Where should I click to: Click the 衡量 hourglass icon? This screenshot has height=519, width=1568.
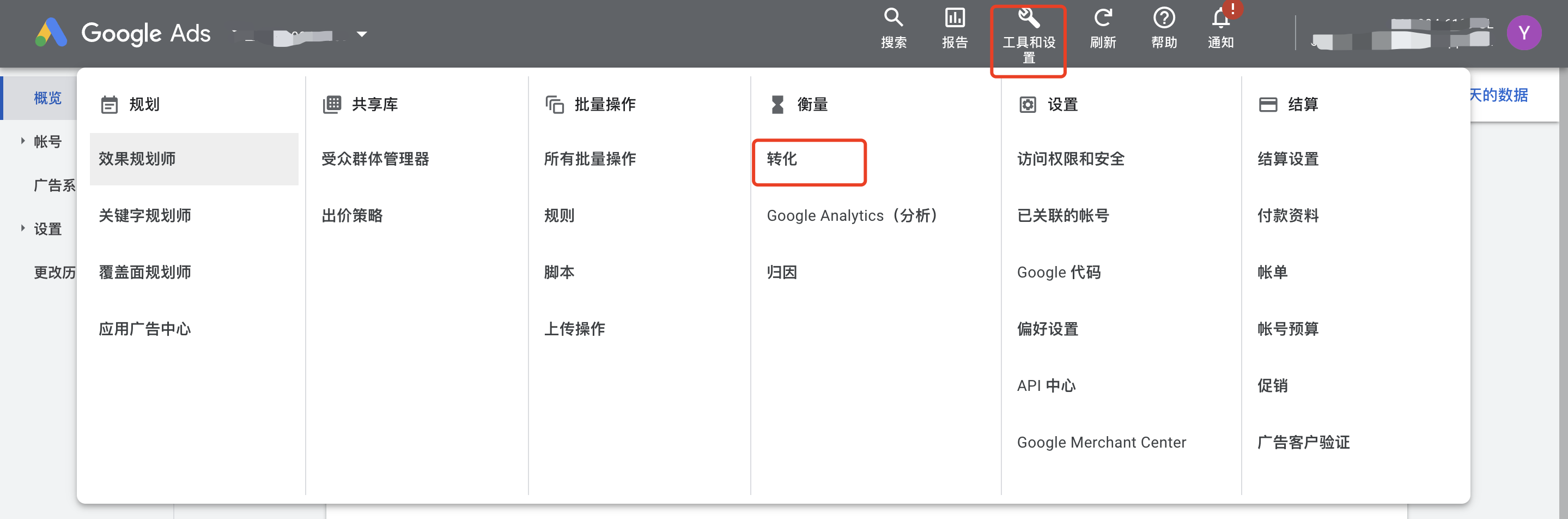[x=777, y=105]
